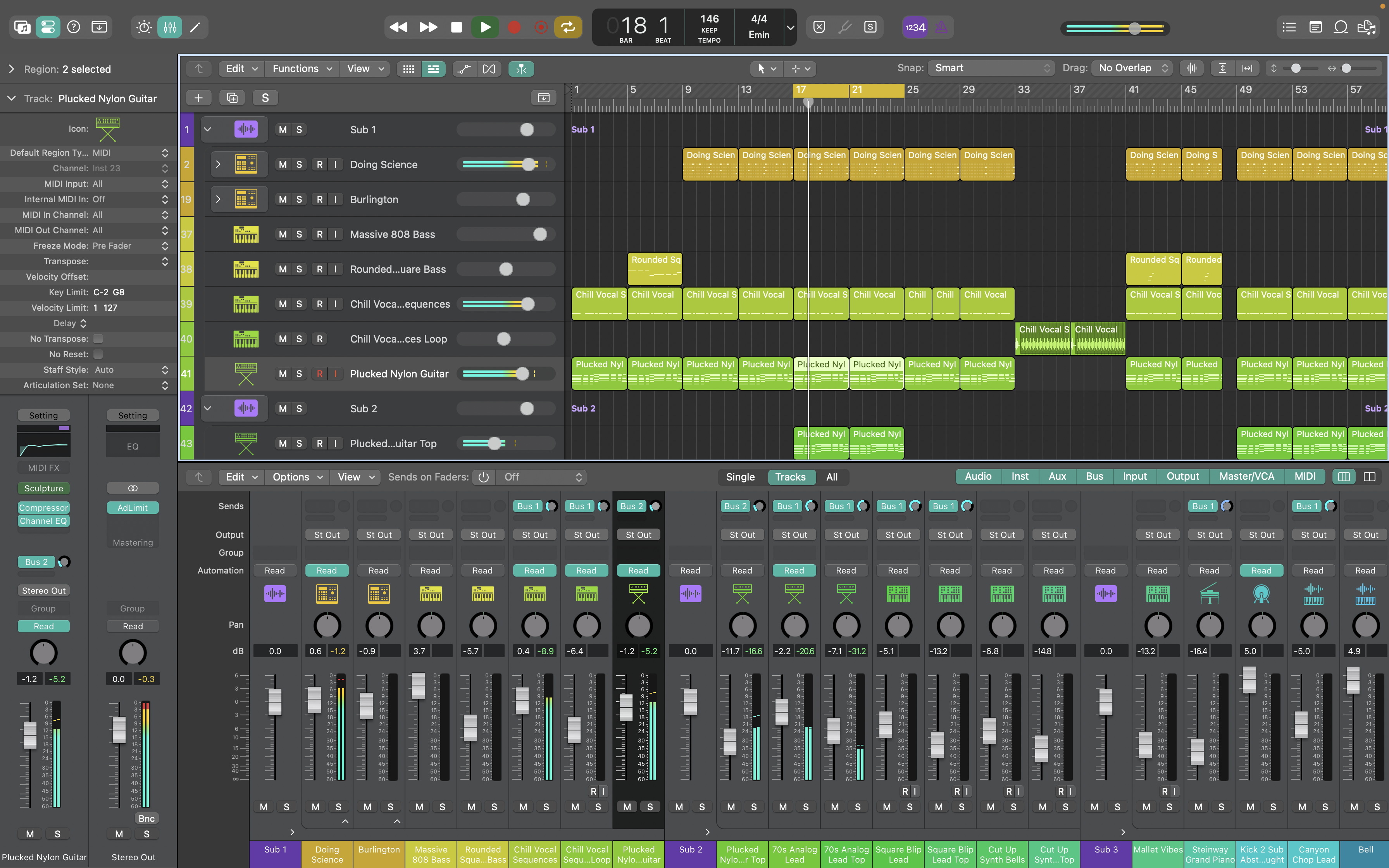The height and width of the screenshot is (868, 1389).
Task: Click the Sculpture instrument slot
Action: 44,489
